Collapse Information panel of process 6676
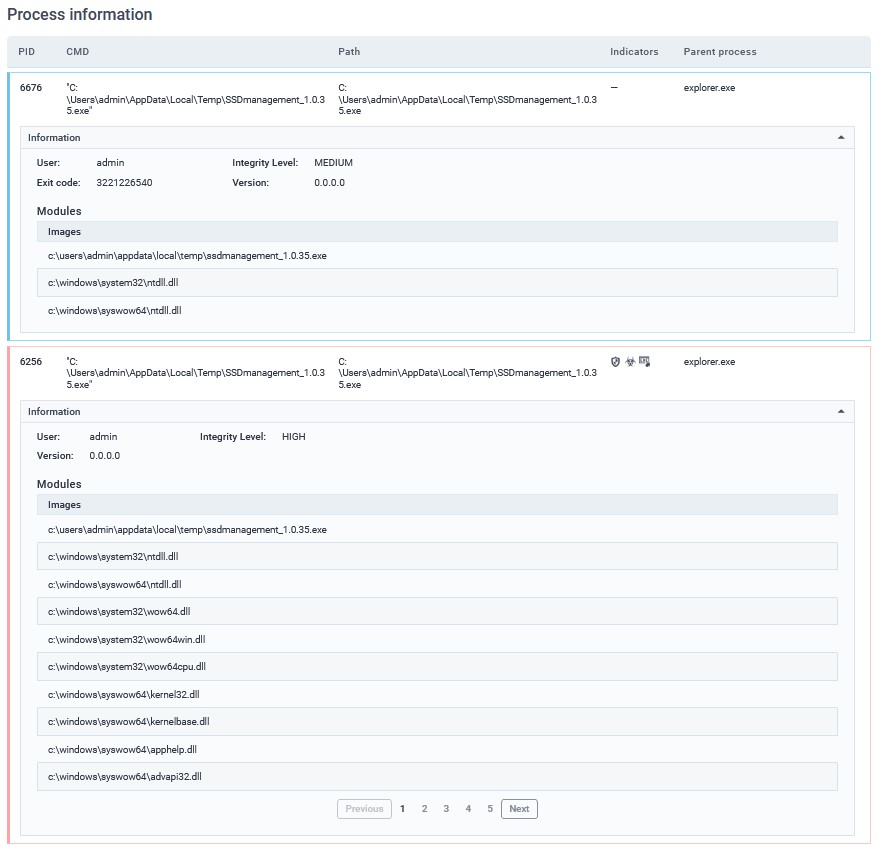 (841, 138)
